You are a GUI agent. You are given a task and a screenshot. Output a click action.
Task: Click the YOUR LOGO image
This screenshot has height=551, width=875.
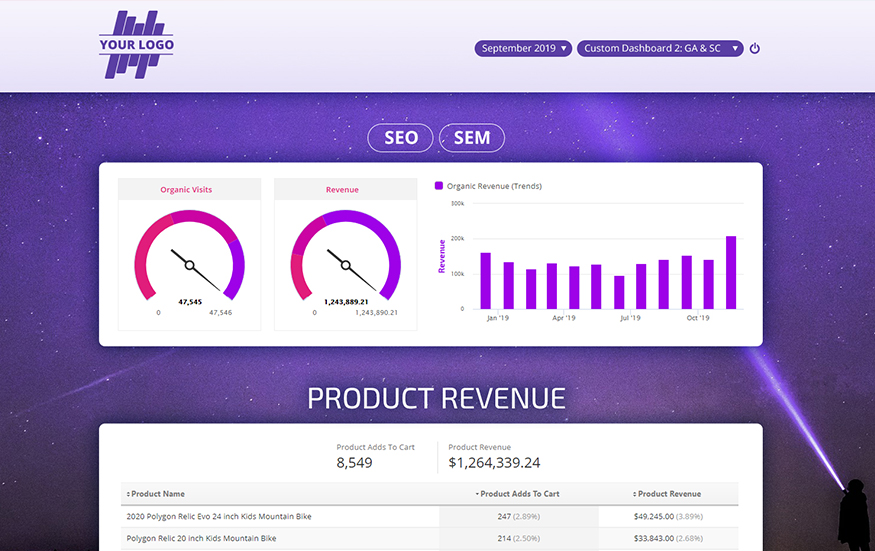point(136,44)
